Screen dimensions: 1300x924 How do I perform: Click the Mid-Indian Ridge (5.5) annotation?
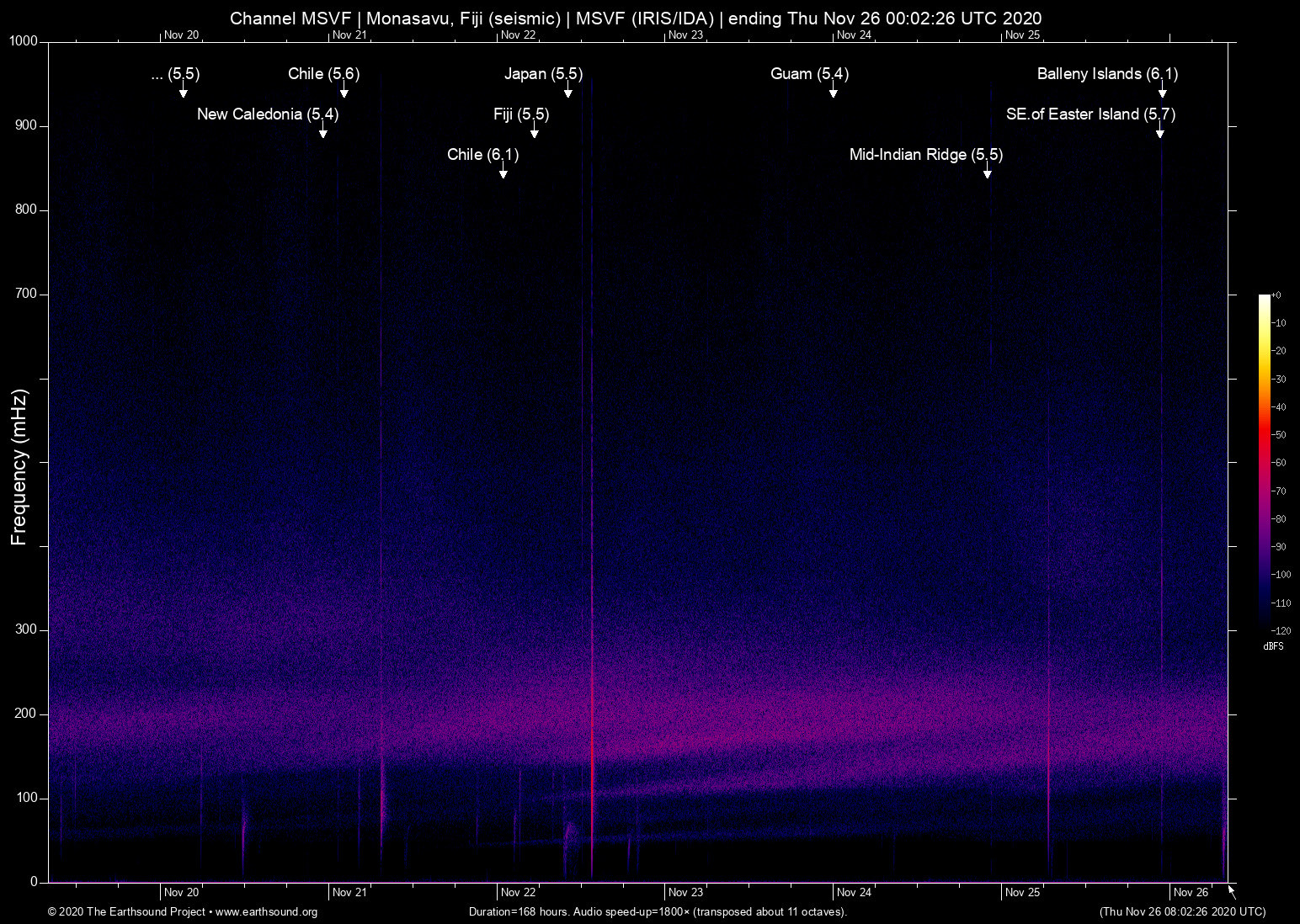(926, 155)
